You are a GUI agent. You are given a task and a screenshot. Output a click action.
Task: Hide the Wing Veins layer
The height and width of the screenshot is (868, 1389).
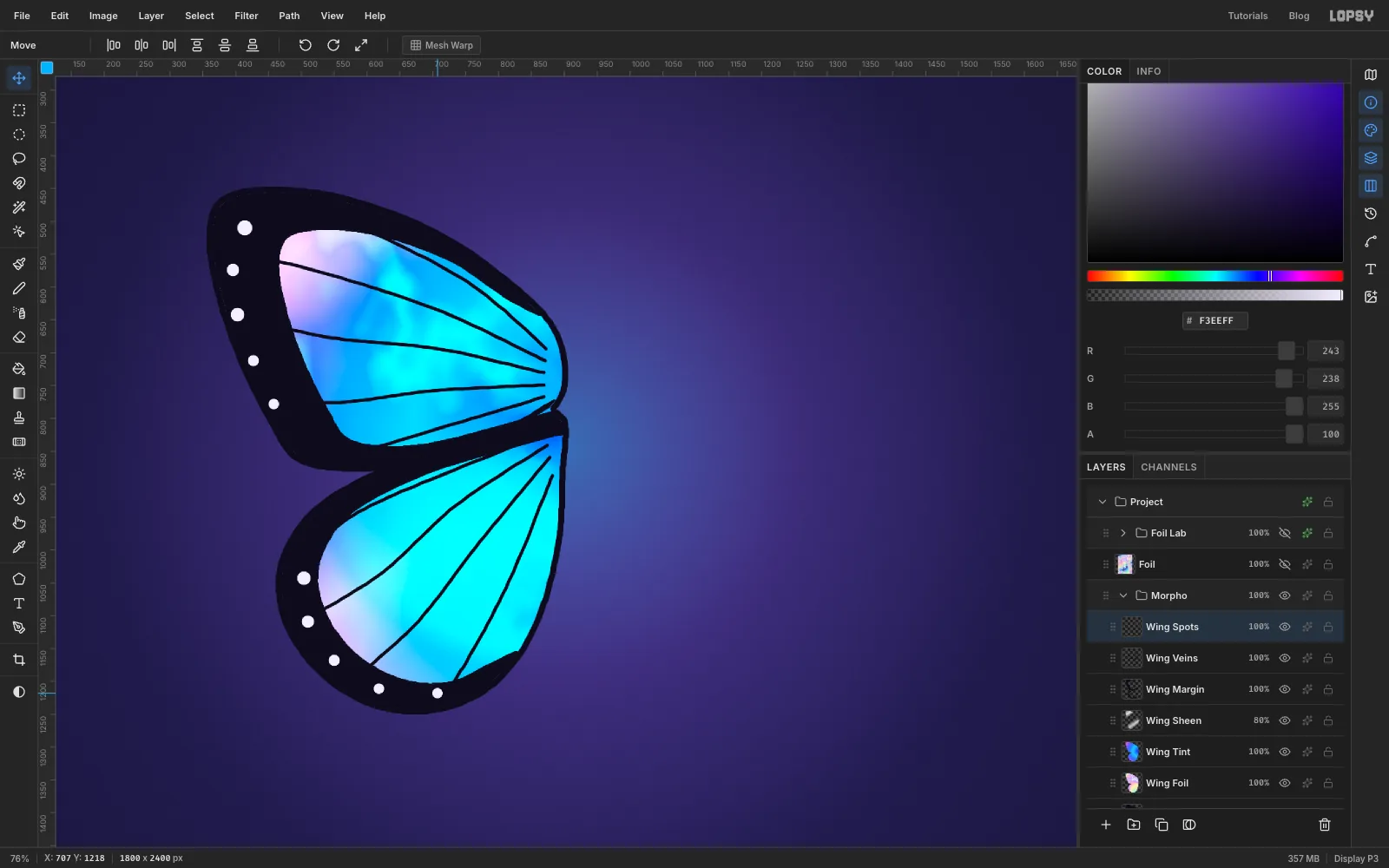(1285, 658)
